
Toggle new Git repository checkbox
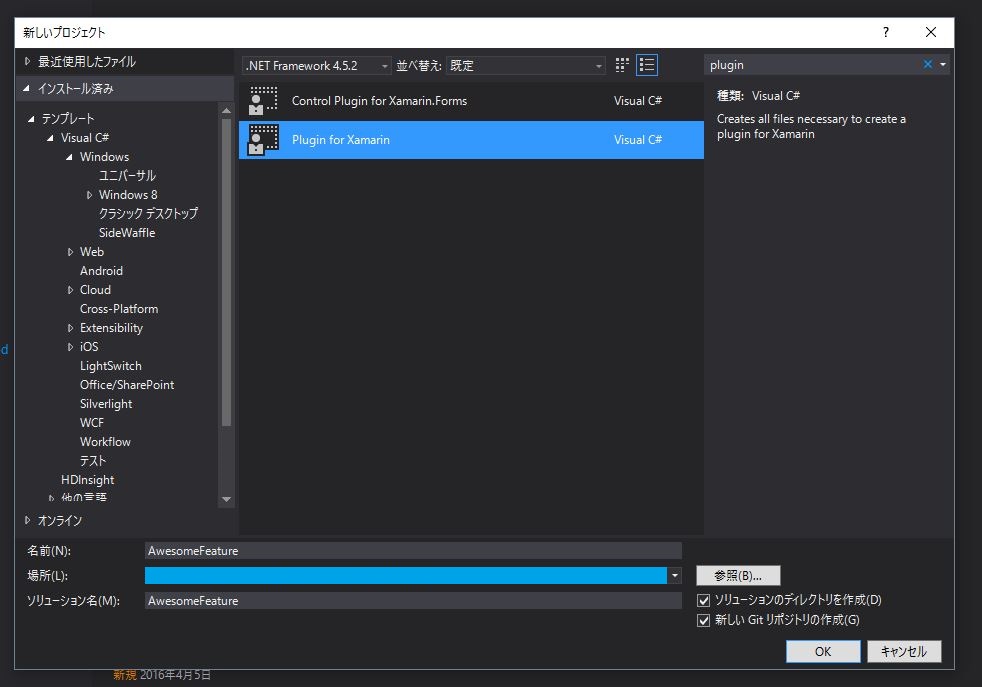pos(703,621)
